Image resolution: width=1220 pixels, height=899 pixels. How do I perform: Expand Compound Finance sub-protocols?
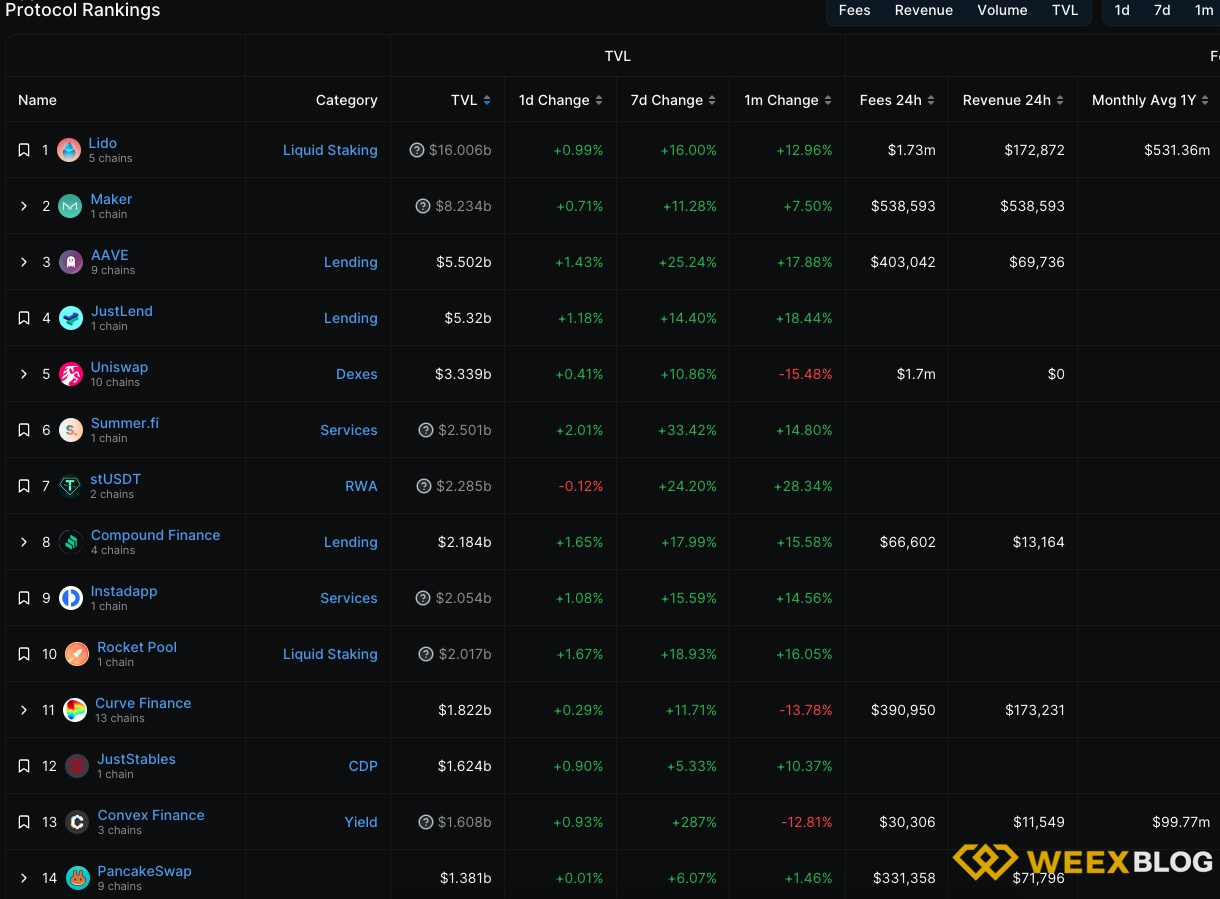24,542
